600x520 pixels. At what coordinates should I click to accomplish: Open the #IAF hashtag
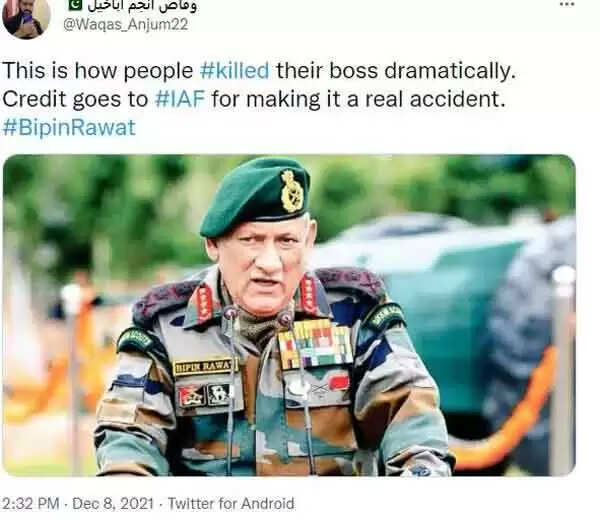pyautogui.click(x=180, y=99)
